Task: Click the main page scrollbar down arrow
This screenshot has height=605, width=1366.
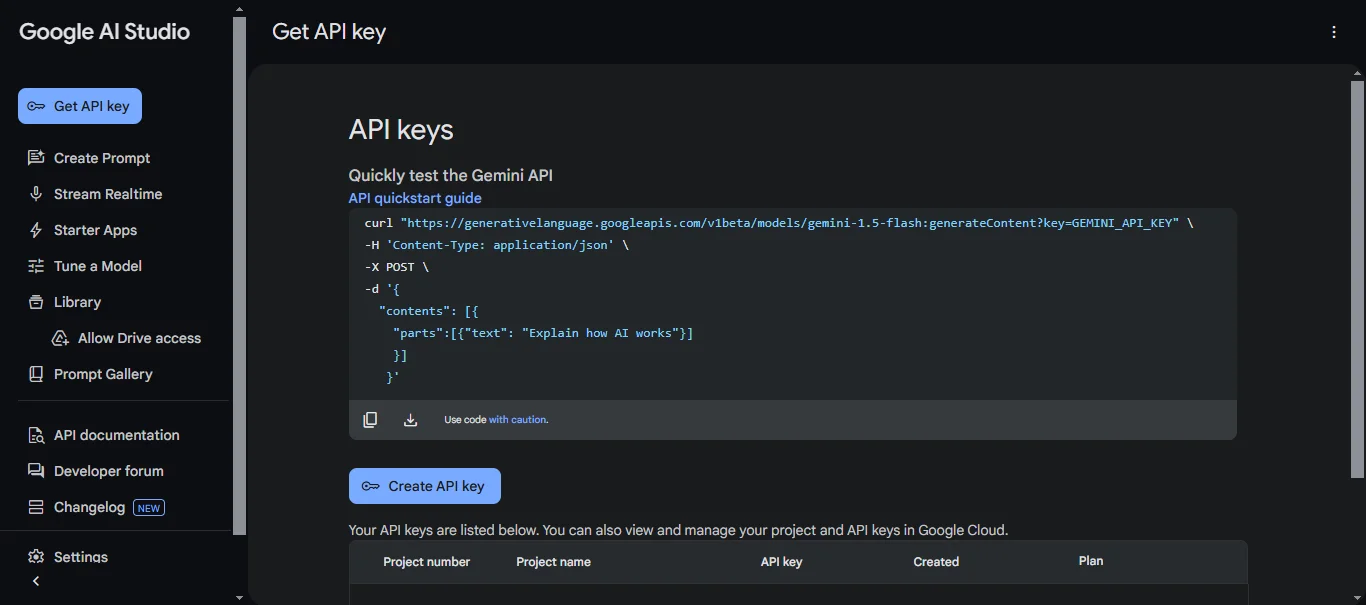Action: click(x=1357, y=597)
